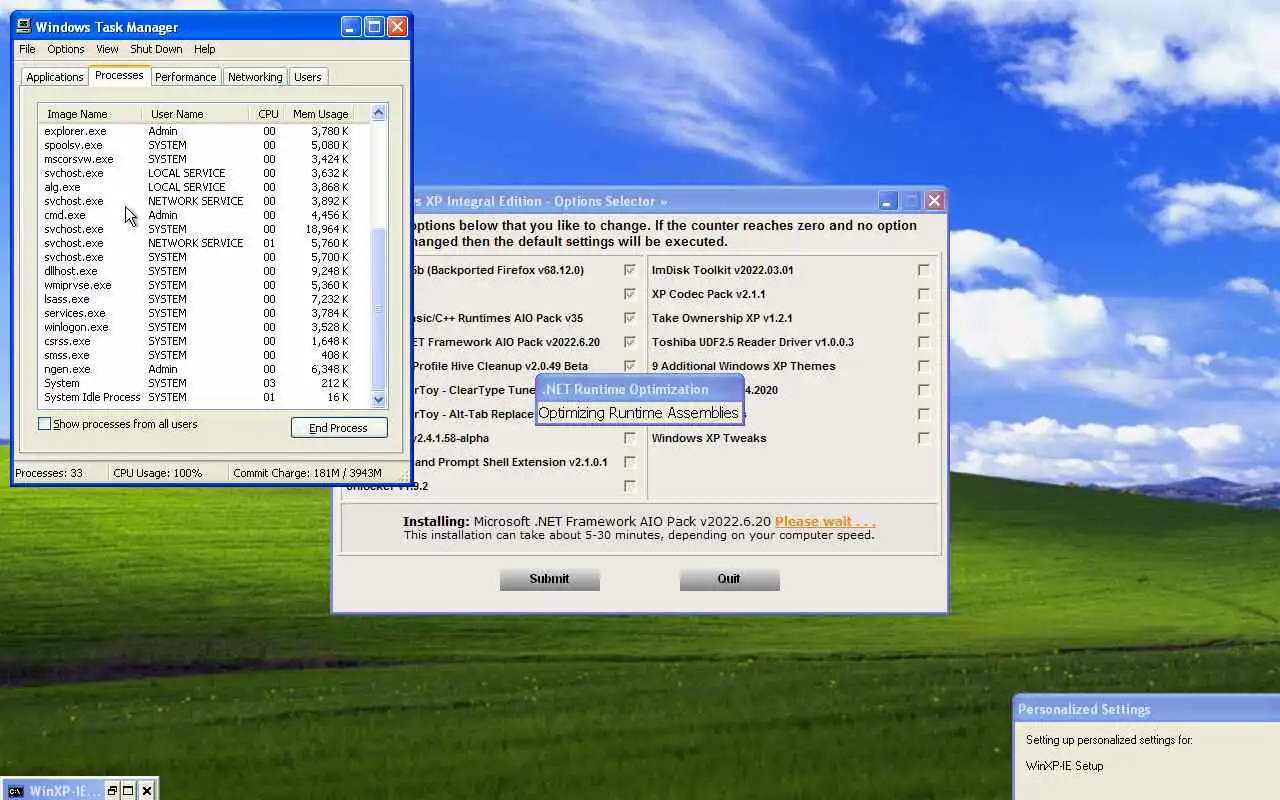Click the Quit button
Viewport: 1280px width, 800px height.
click(x=729, y=579)
